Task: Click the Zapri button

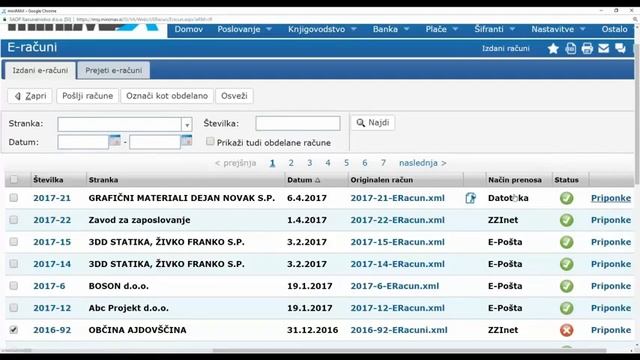Action: click(30, 96)
